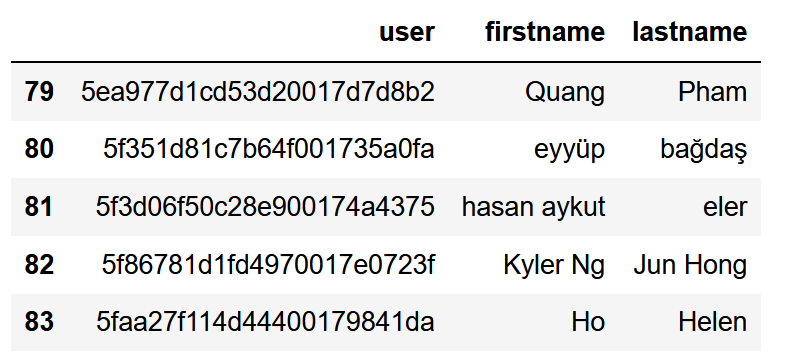The height and width of the screenshot is (362, 791).
Task: Click user ID 5faa27f114d44400179841da
Action: pos(265,322)
